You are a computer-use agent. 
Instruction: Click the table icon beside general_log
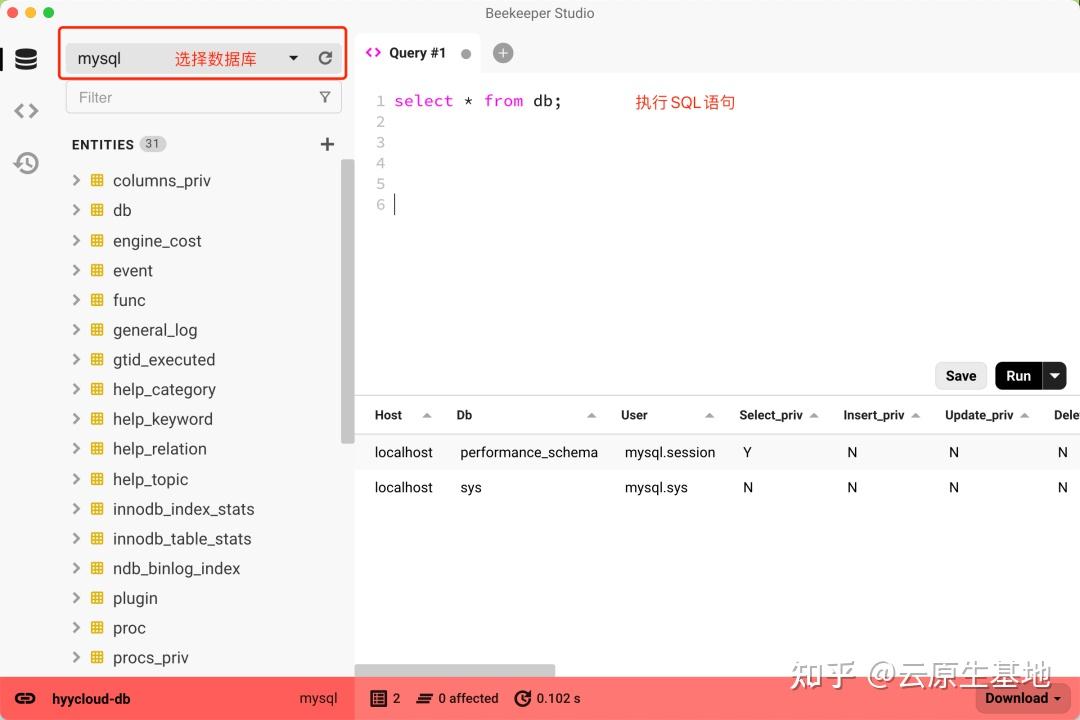99,329
